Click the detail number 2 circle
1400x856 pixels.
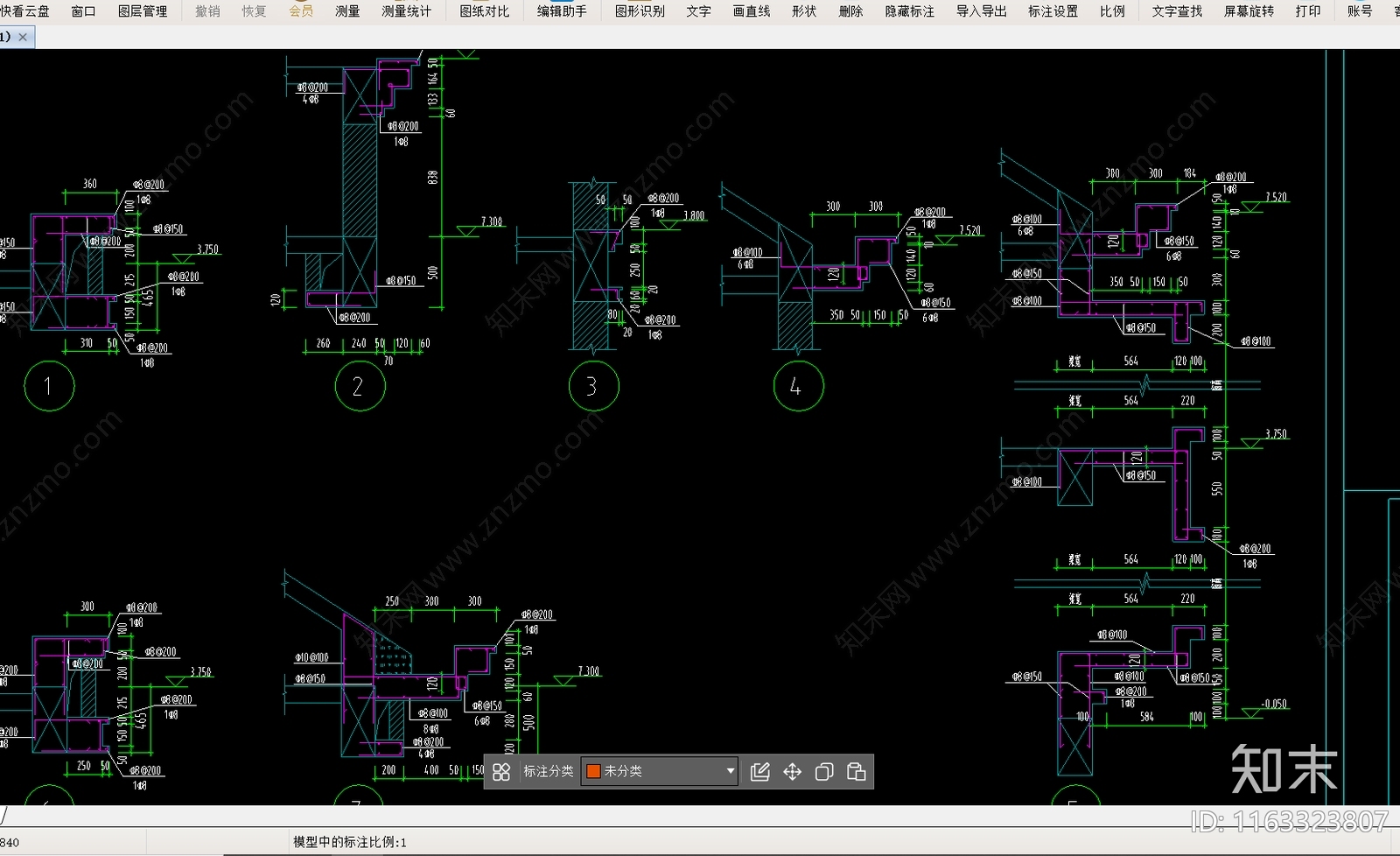[360, 386]
